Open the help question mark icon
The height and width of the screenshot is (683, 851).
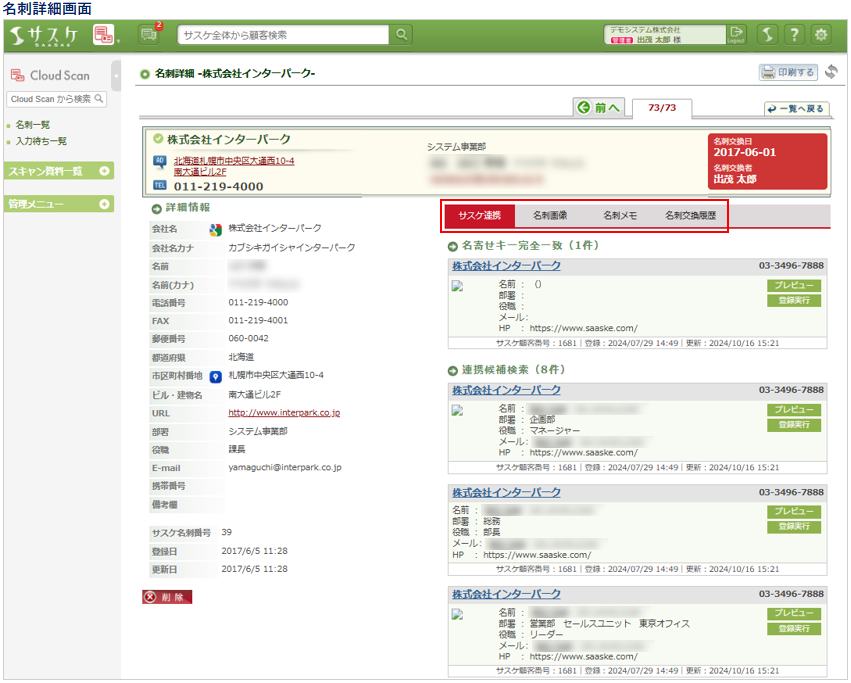(794, 35)
